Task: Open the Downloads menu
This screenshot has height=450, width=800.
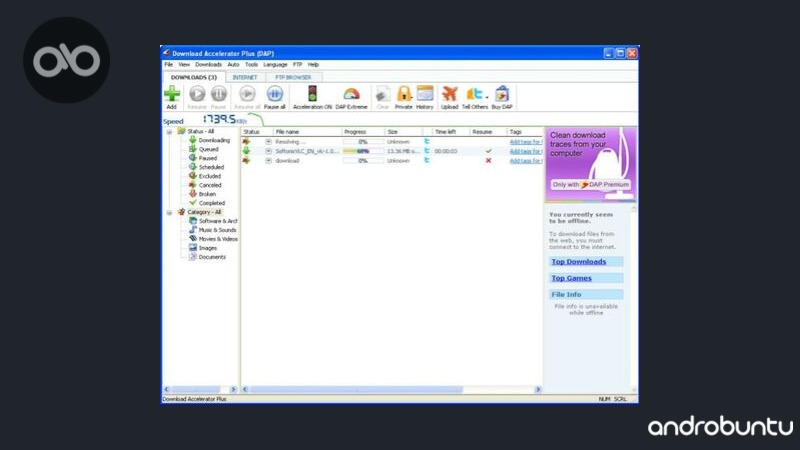Action: pos(208,65)
